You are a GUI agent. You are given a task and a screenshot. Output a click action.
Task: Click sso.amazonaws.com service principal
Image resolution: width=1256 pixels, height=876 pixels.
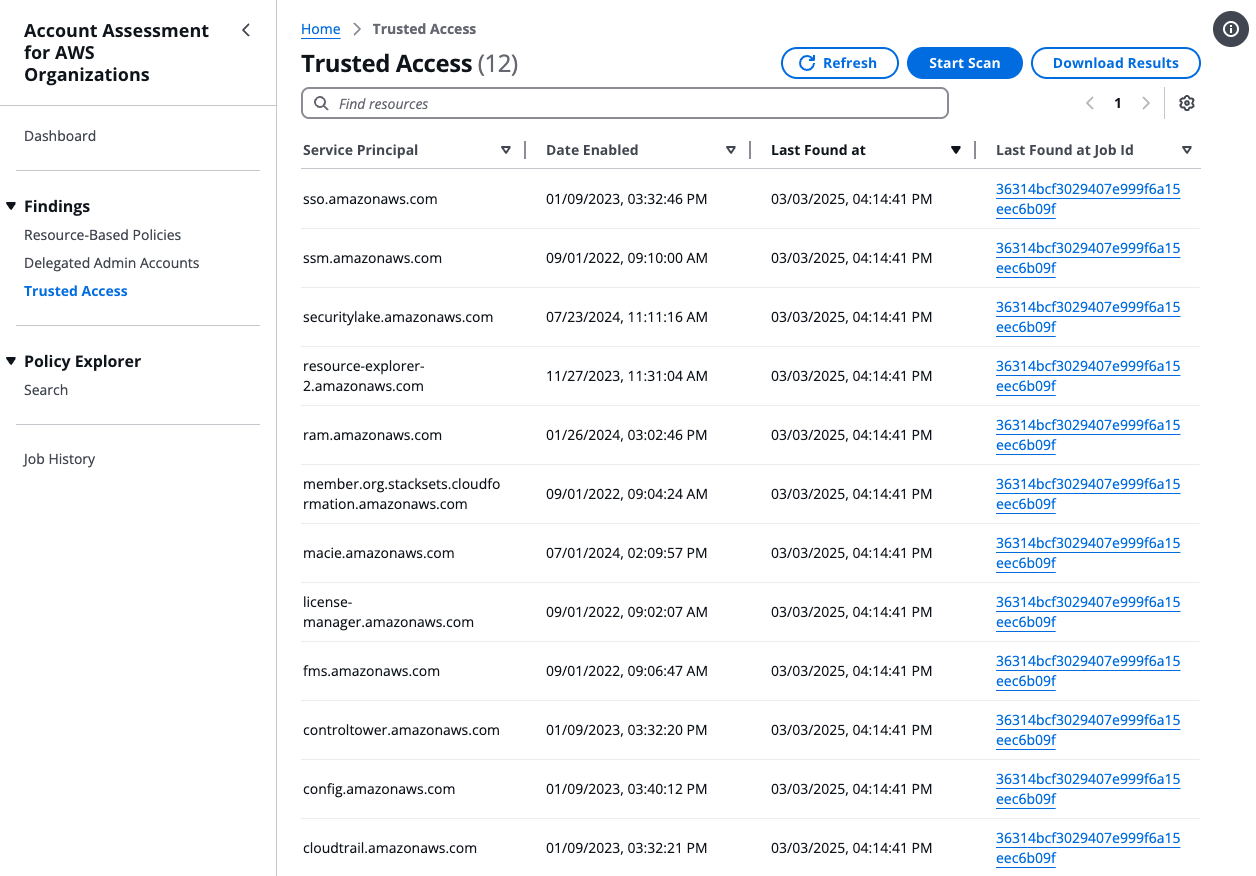(x=370, y=199)
